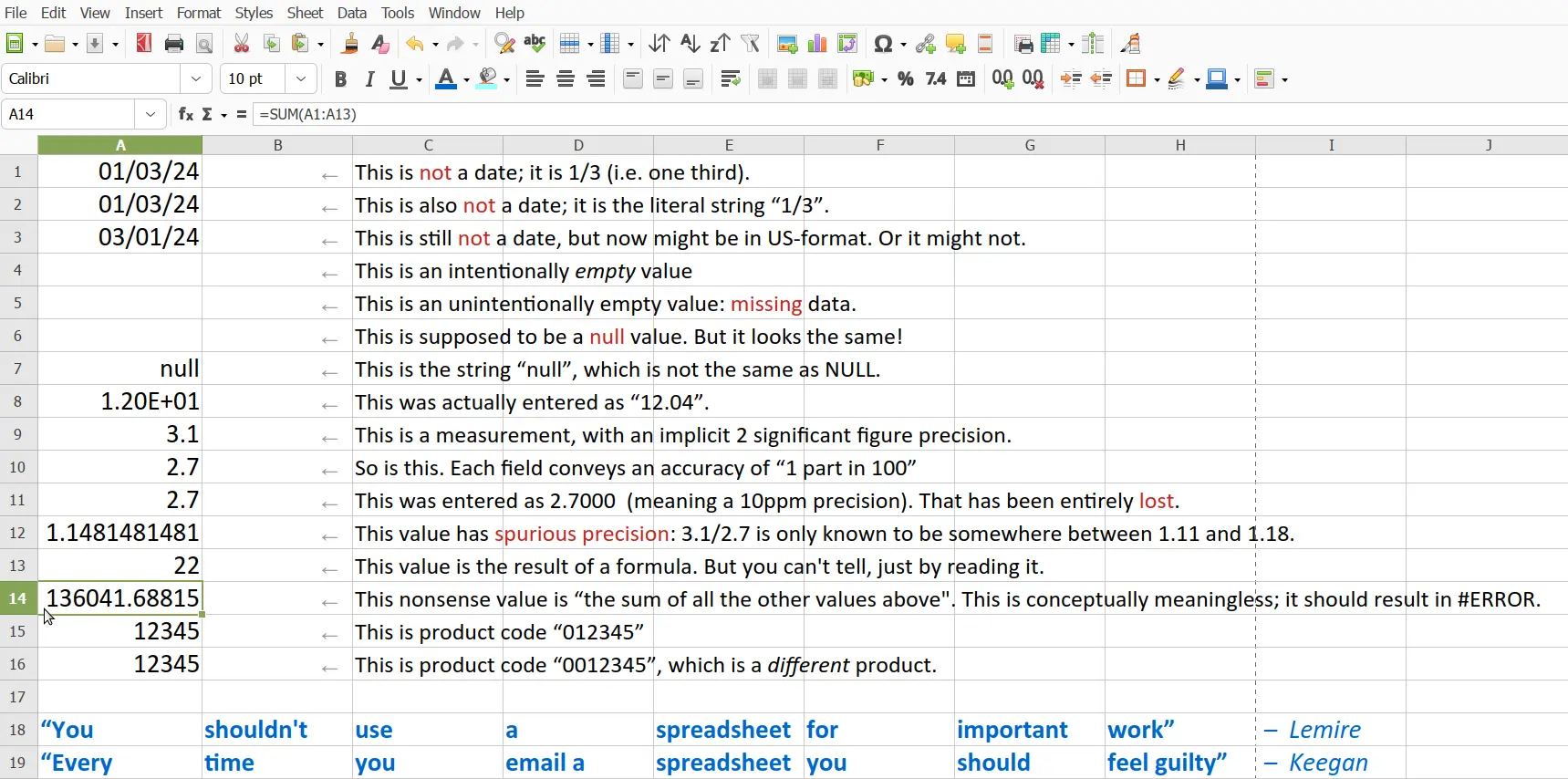Expand the Calibri font name dropdown

coord(196,79)
